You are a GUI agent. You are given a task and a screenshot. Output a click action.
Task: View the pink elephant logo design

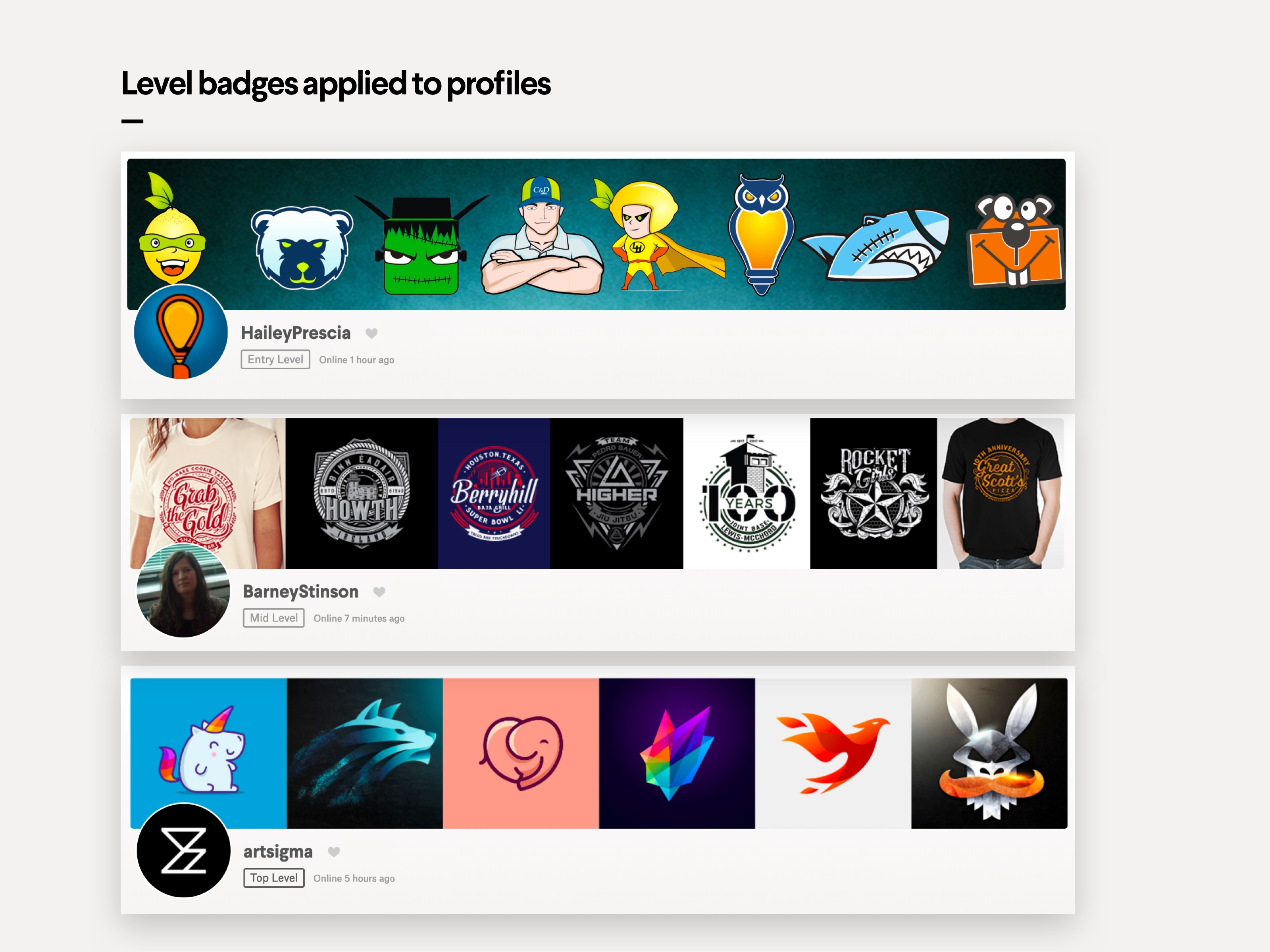(x=521, y=753)
